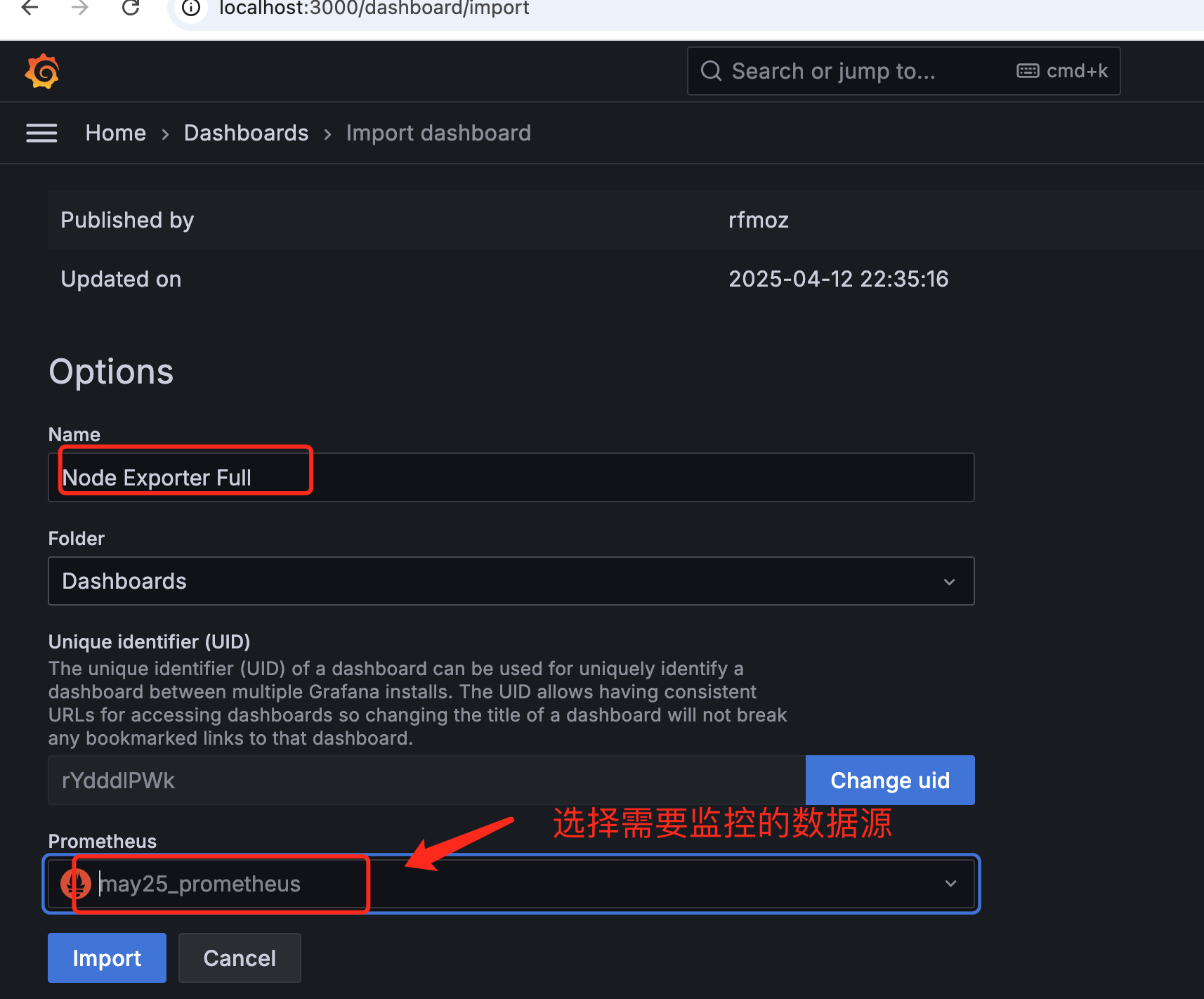Image resolution: width=1204 pixels, height=999 pixels.
Task: Click the Prometheus datasource flame icon
Action: 76,884
